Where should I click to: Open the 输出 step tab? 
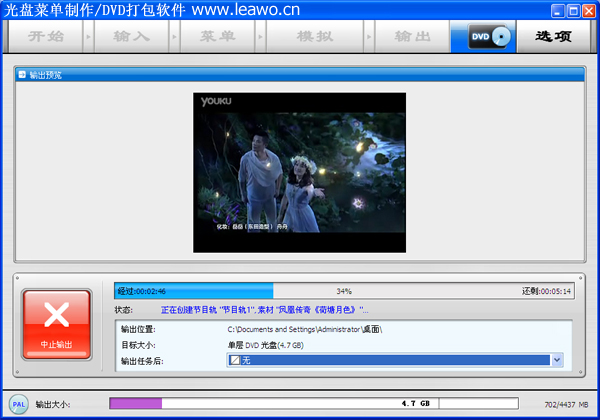click(412, 37)
